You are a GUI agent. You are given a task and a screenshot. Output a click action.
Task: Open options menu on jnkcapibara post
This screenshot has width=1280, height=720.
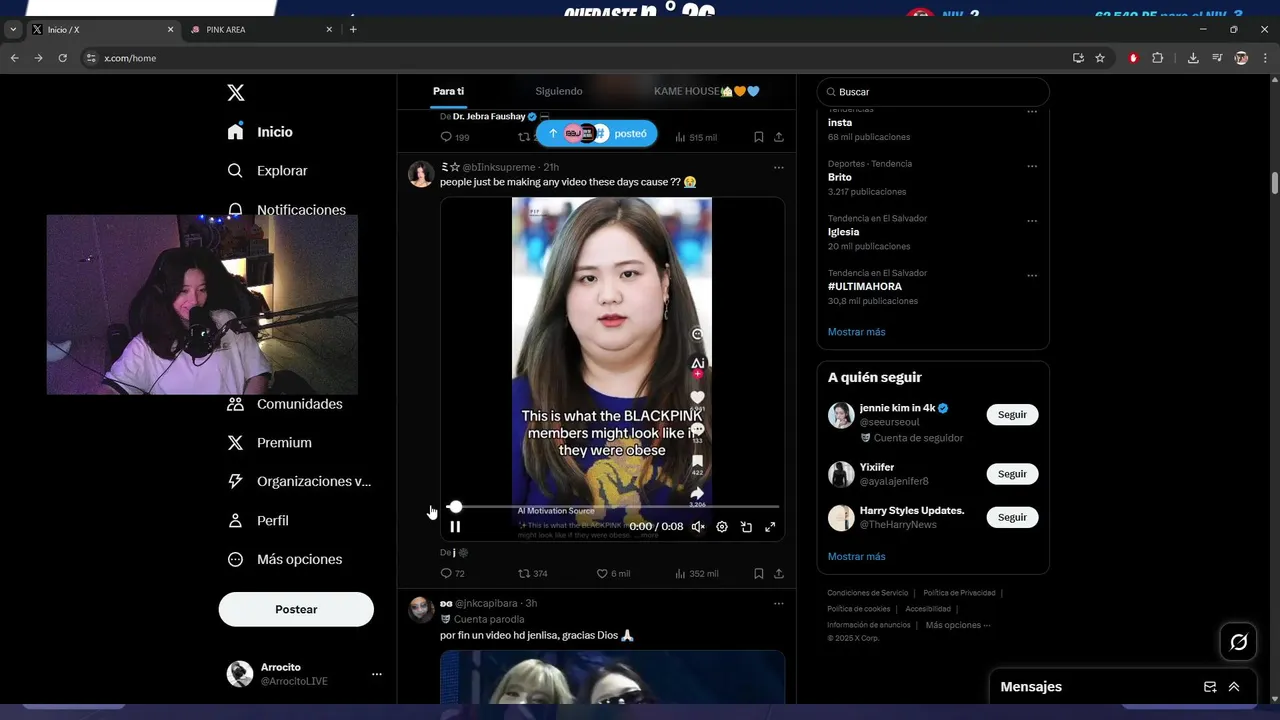778,604
